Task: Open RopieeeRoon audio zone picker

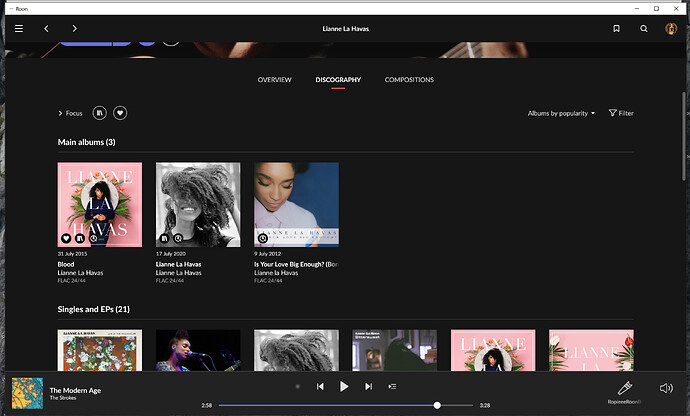Action: coord(624,392)
